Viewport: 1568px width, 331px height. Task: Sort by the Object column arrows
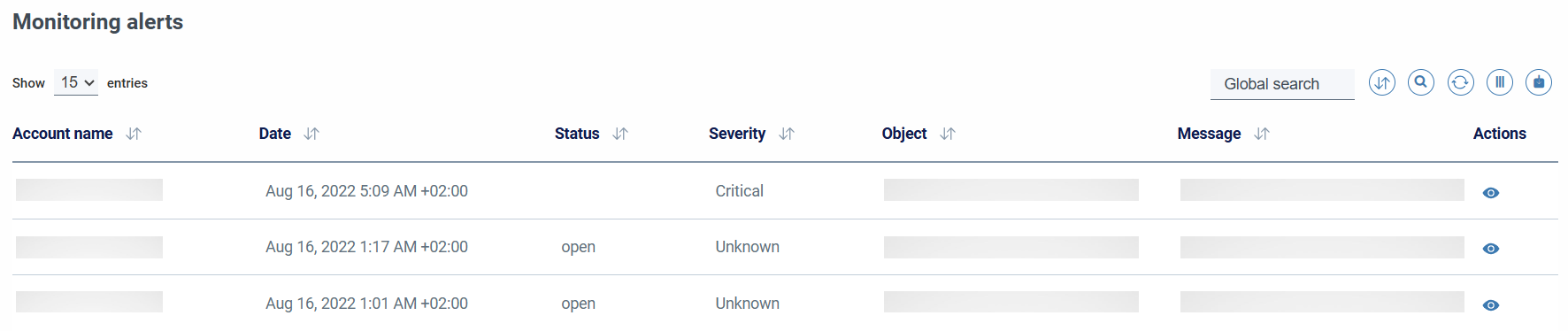click(948, 134)
